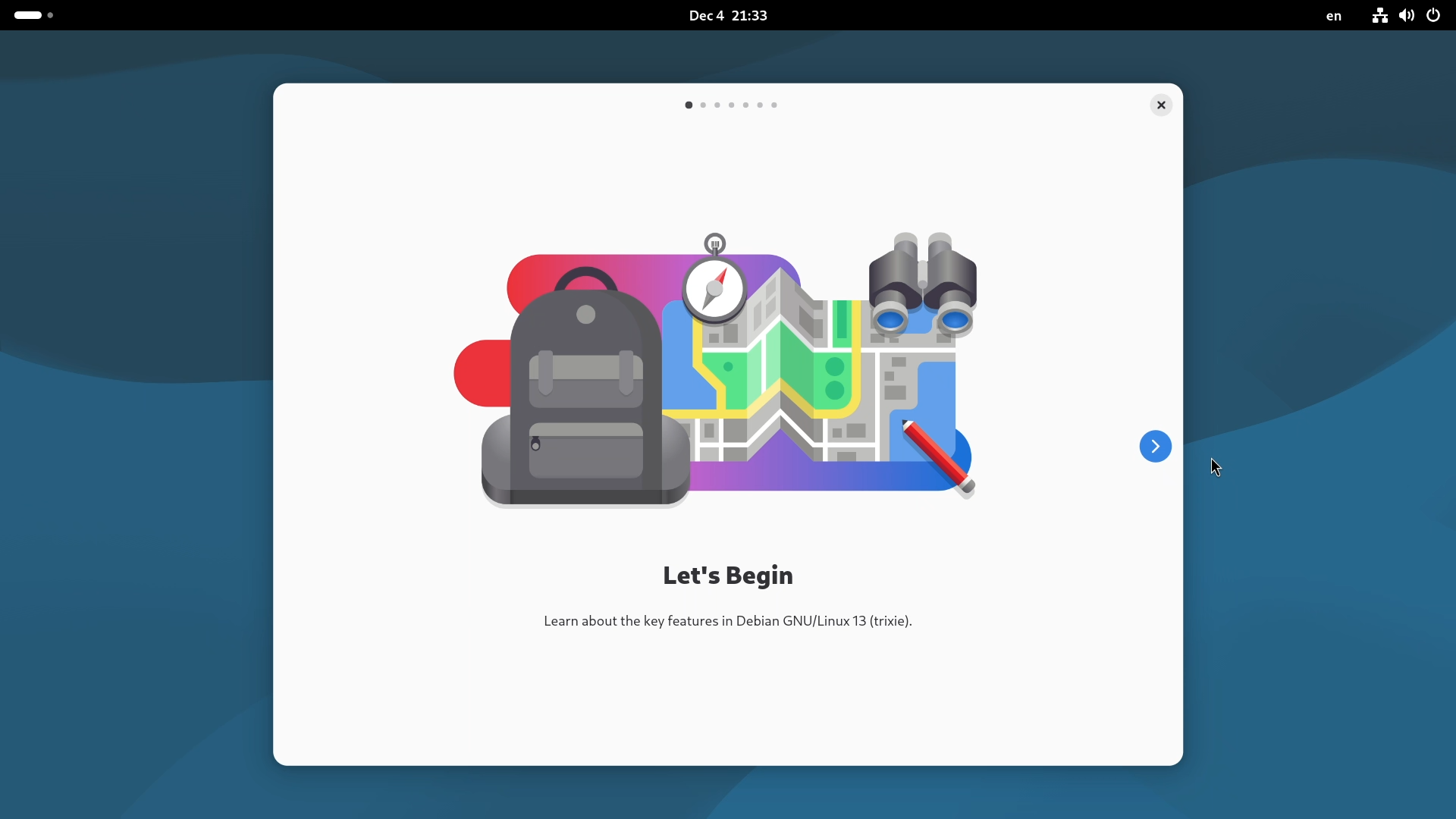
Task: Close the Let's Begin tour window
Action: [x=1161, y=105]
